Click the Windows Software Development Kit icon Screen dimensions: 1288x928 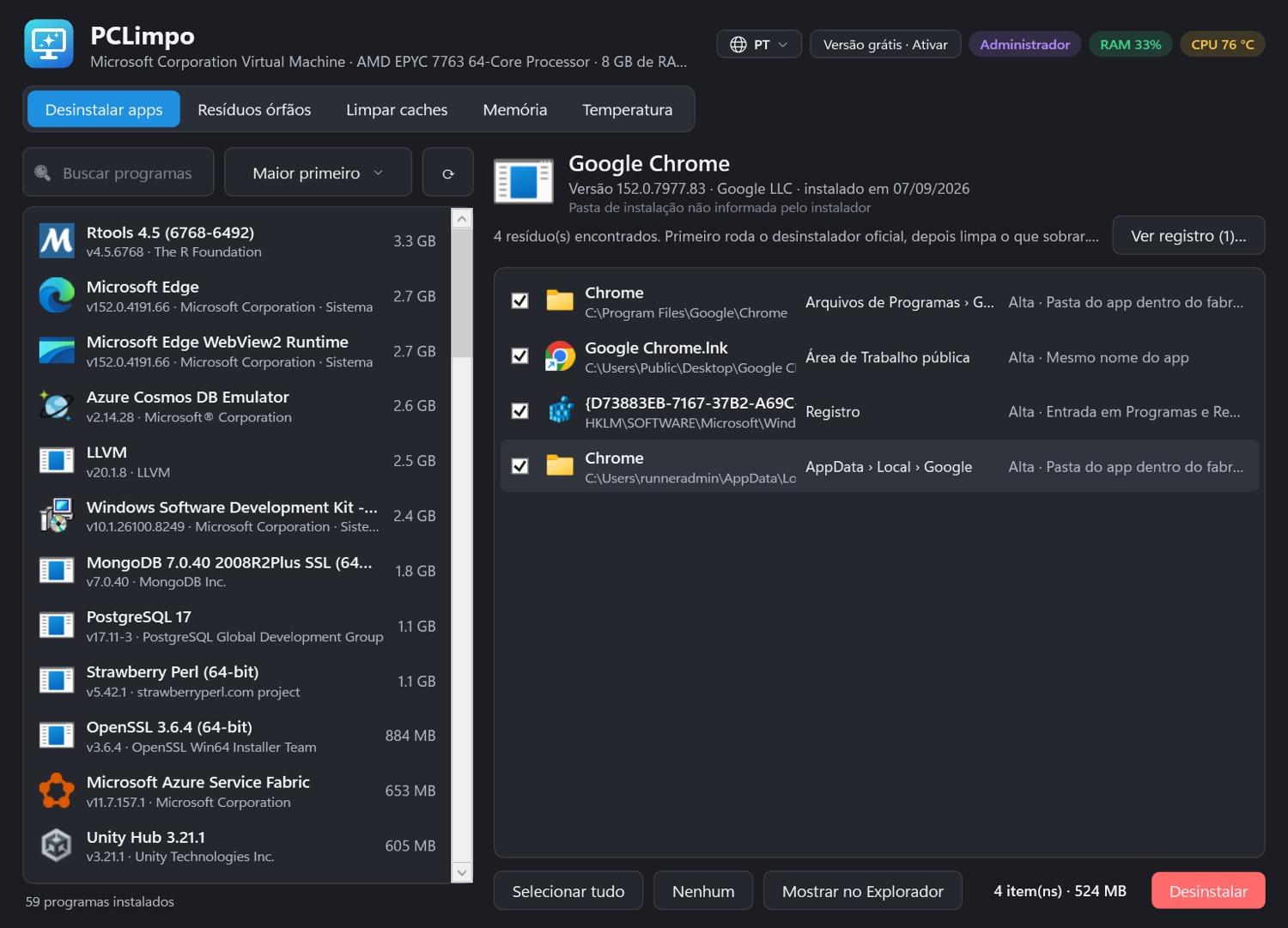pos(57,516)
